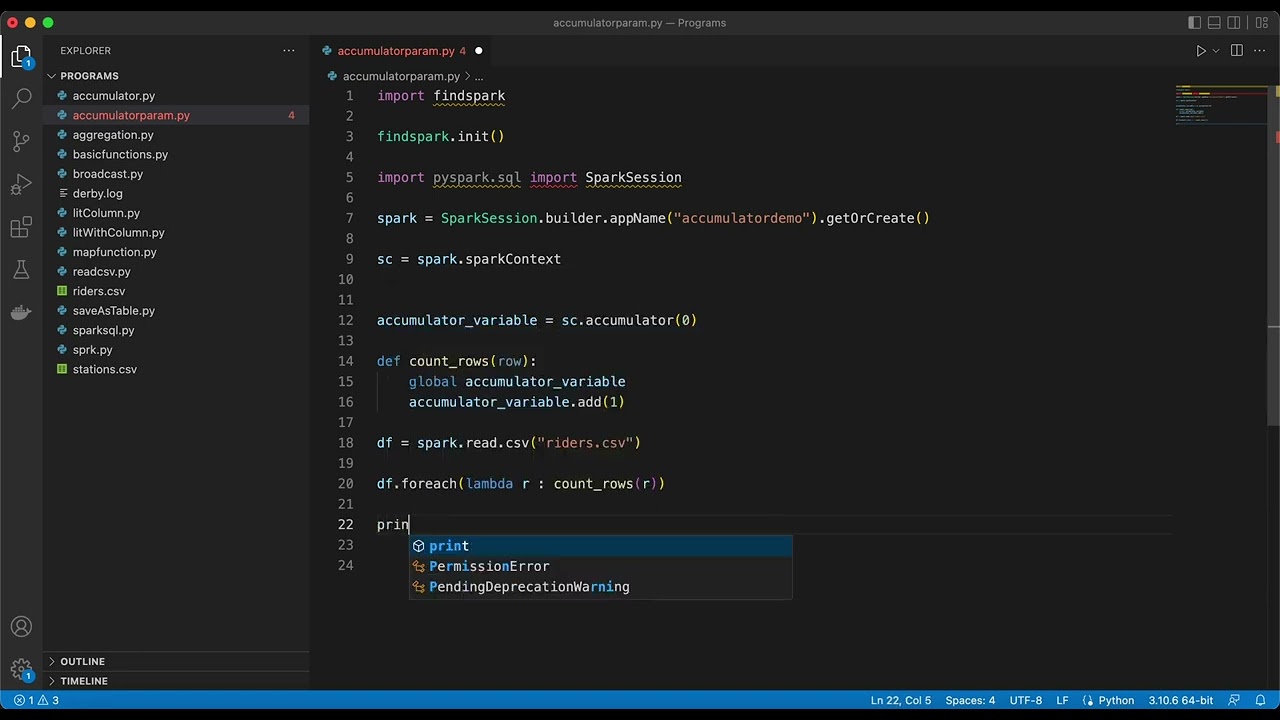Select interpreter 3.10.6 64-bit
The image size is (1280, 720).
[x=1181, y=700]
